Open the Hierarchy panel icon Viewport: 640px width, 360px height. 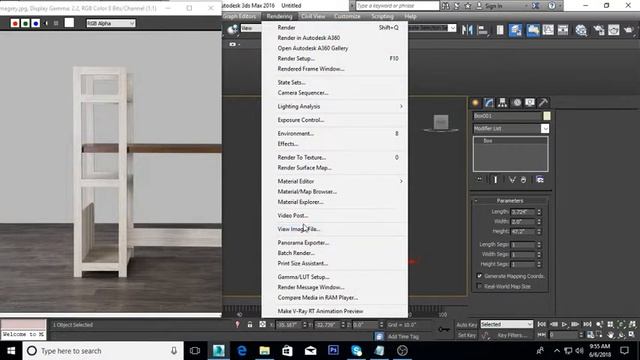click(502, 102)
